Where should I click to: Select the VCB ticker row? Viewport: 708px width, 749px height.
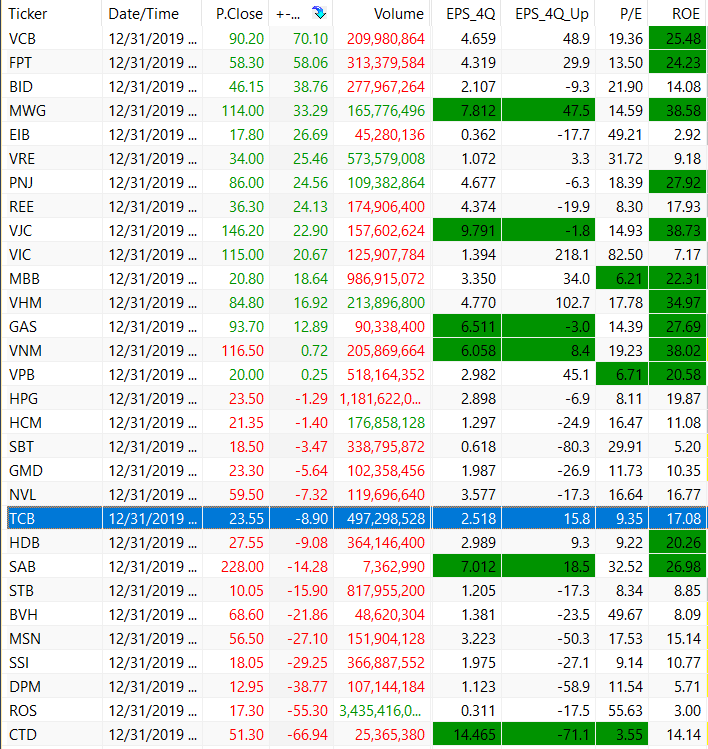pos(22,39)
